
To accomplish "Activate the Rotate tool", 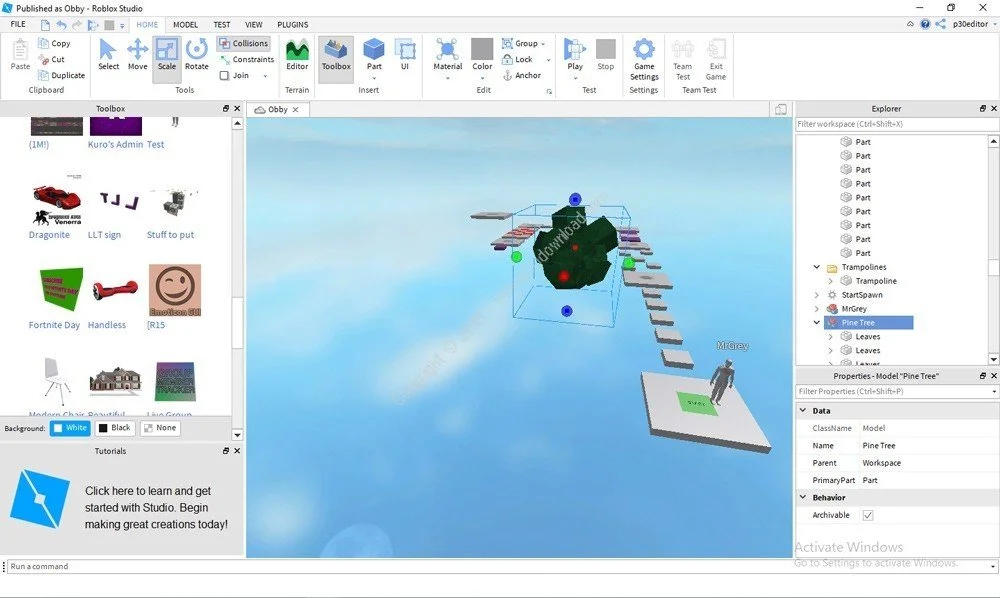I will [x=196, y=54].
